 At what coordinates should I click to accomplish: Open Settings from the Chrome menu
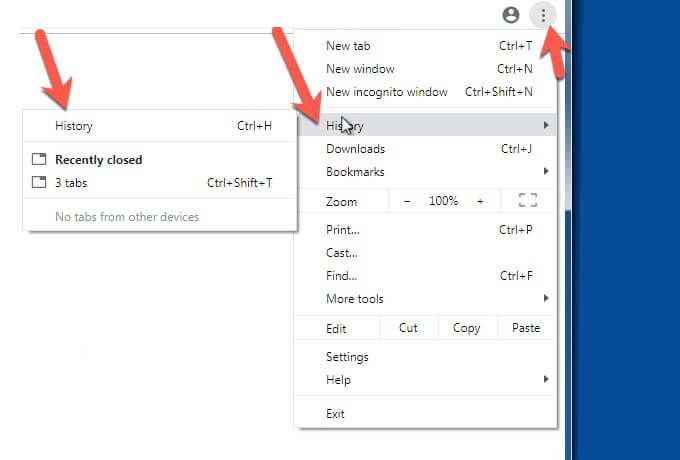(x=347, y=357)
